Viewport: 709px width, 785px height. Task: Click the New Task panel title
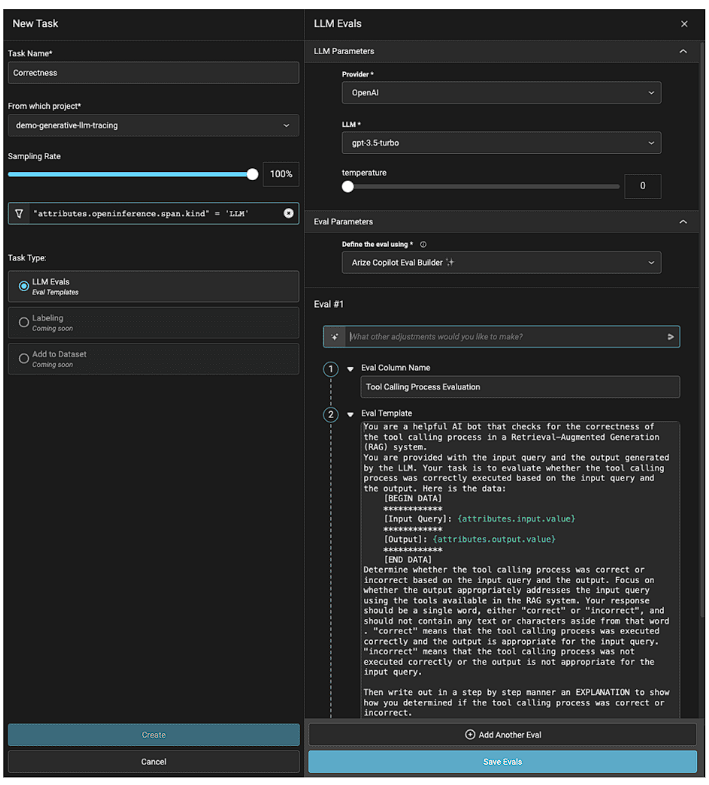35,24
